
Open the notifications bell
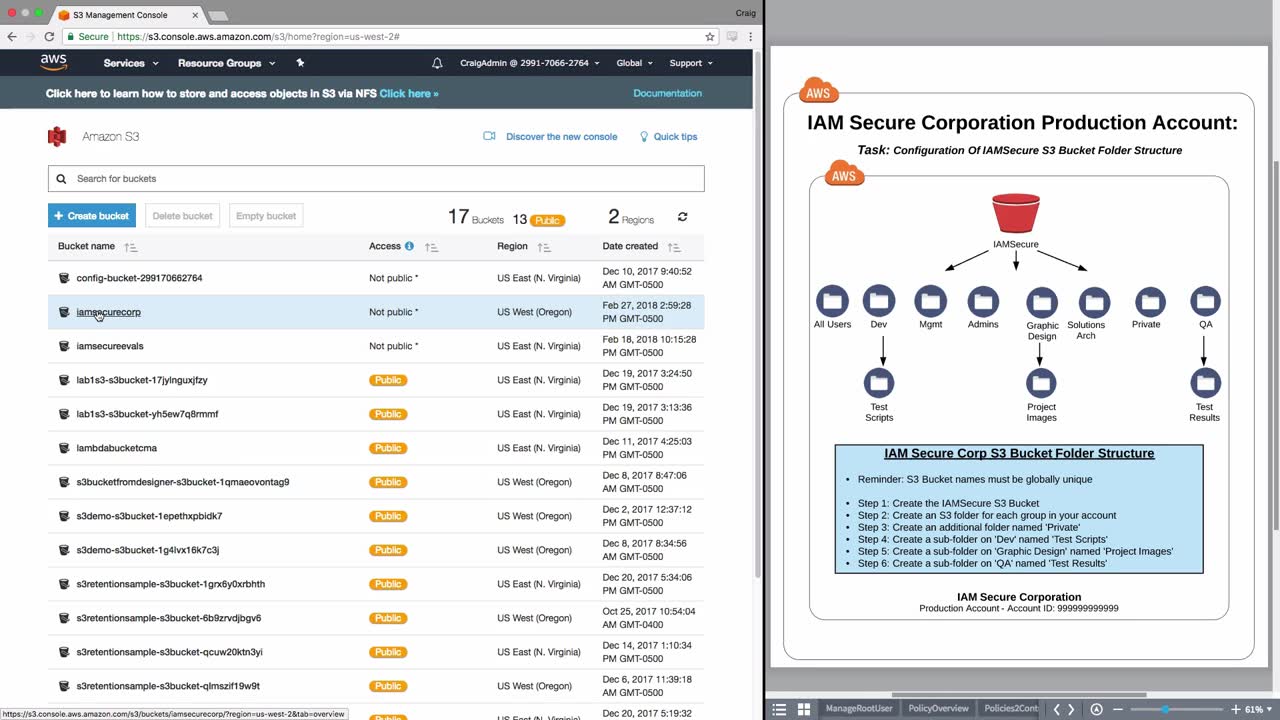[x=437, y=63]
